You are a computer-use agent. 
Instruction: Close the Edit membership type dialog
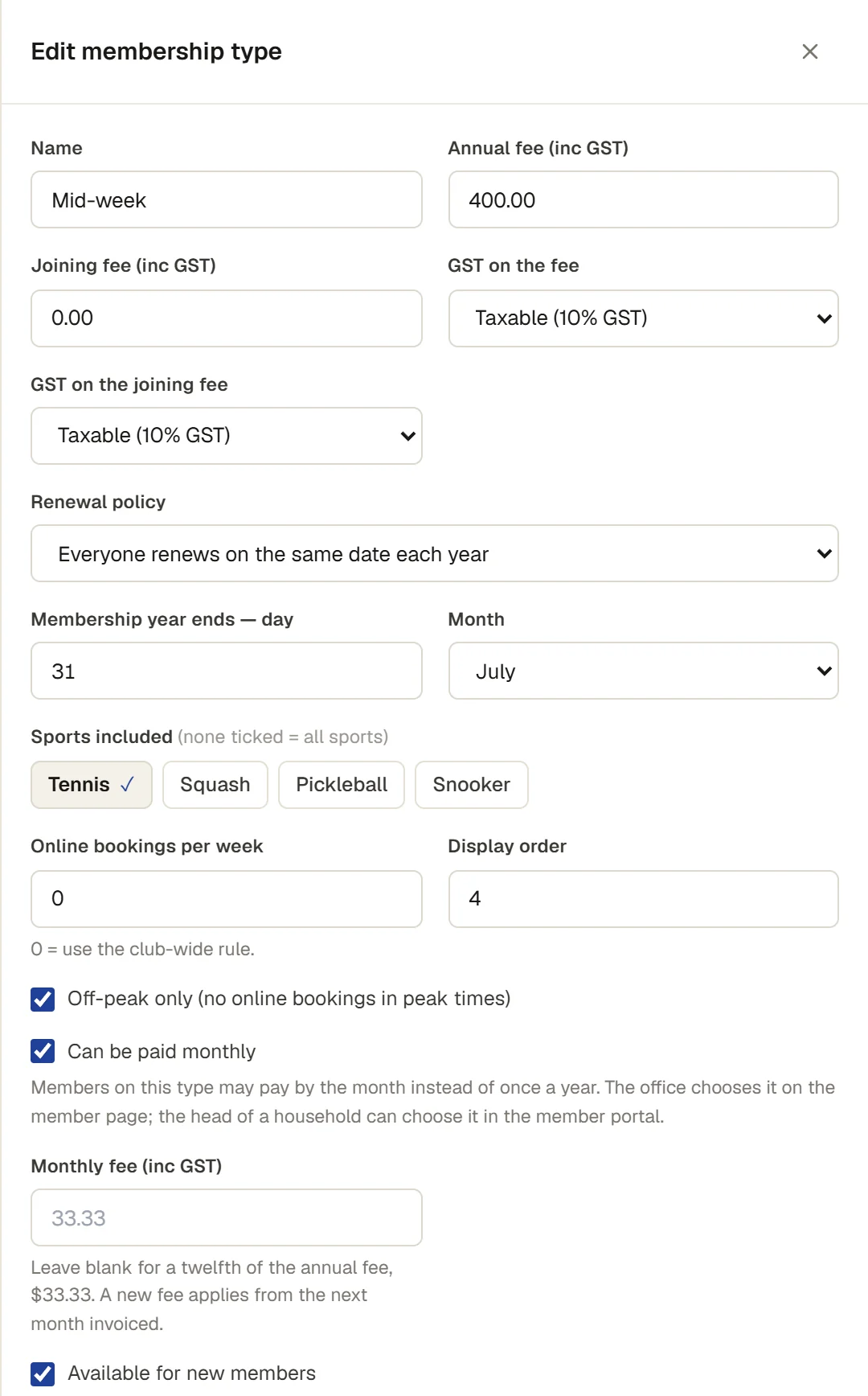pos(810,51)
